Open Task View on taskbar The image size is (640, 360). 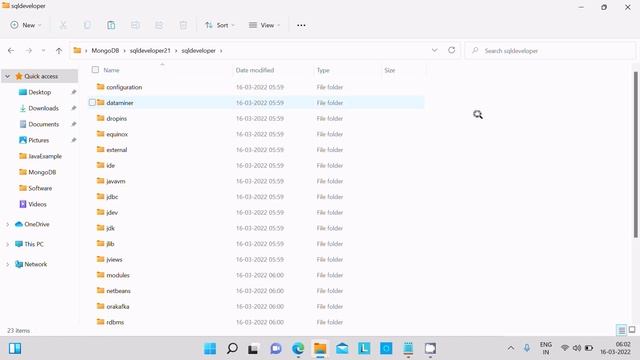click(253, 349)
